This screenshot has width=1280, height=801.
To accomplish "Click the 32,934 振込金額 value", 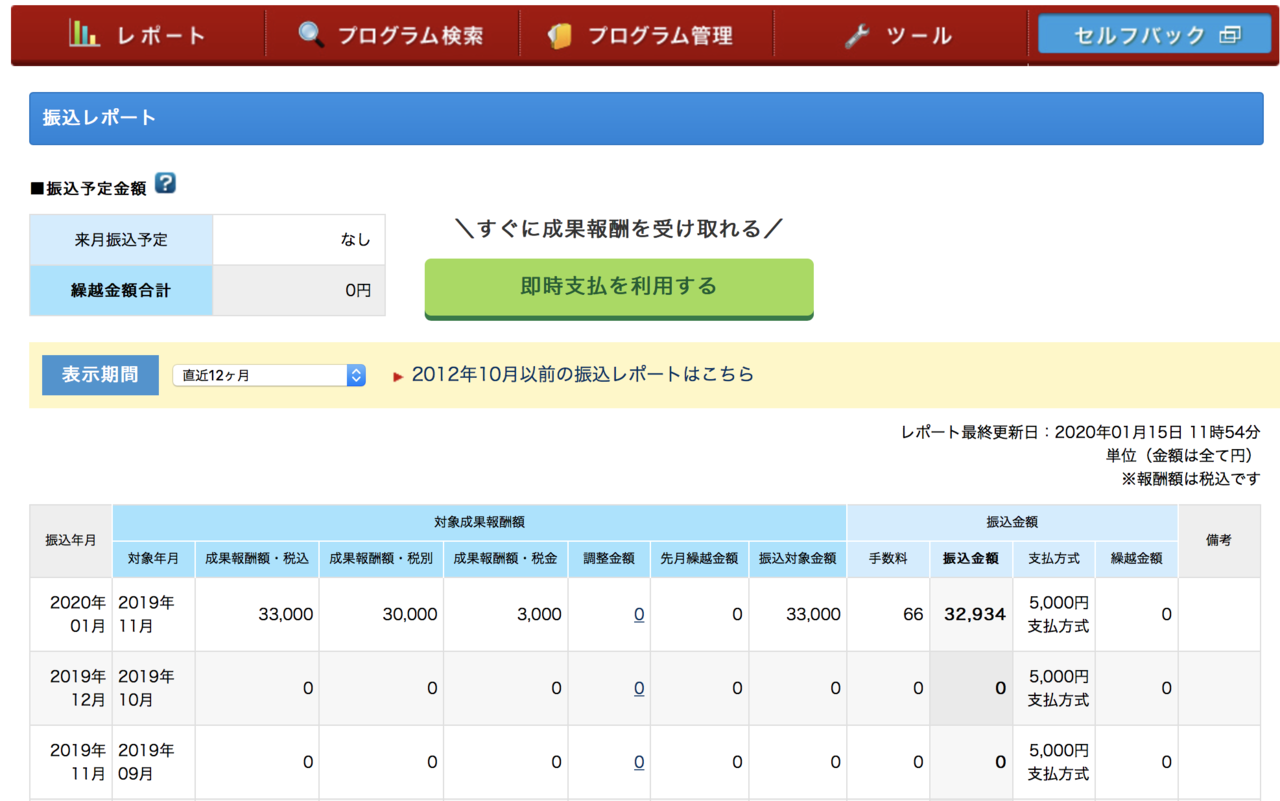I will pos(975,614).
